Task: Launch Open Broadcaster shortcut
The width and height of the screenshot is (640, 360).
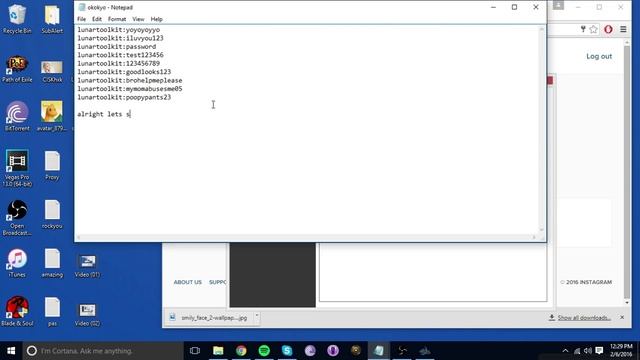Action: pyautogui.click(x=17, y=217)
